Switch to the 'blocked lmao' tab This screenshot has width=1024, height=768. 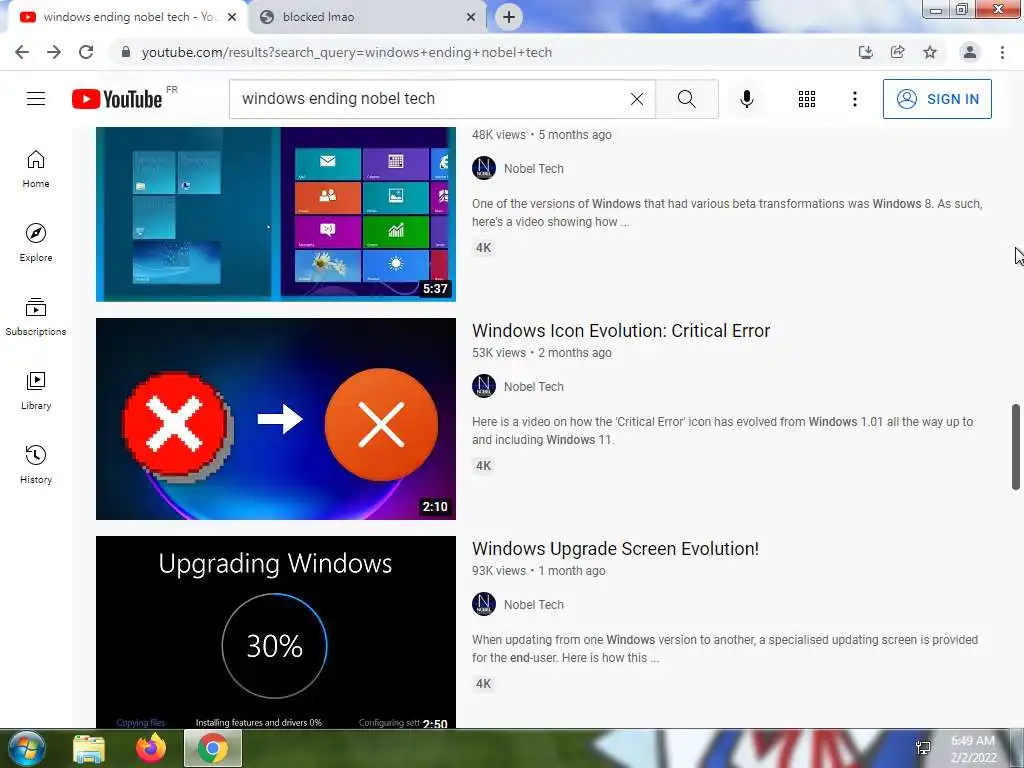point(368,18)
